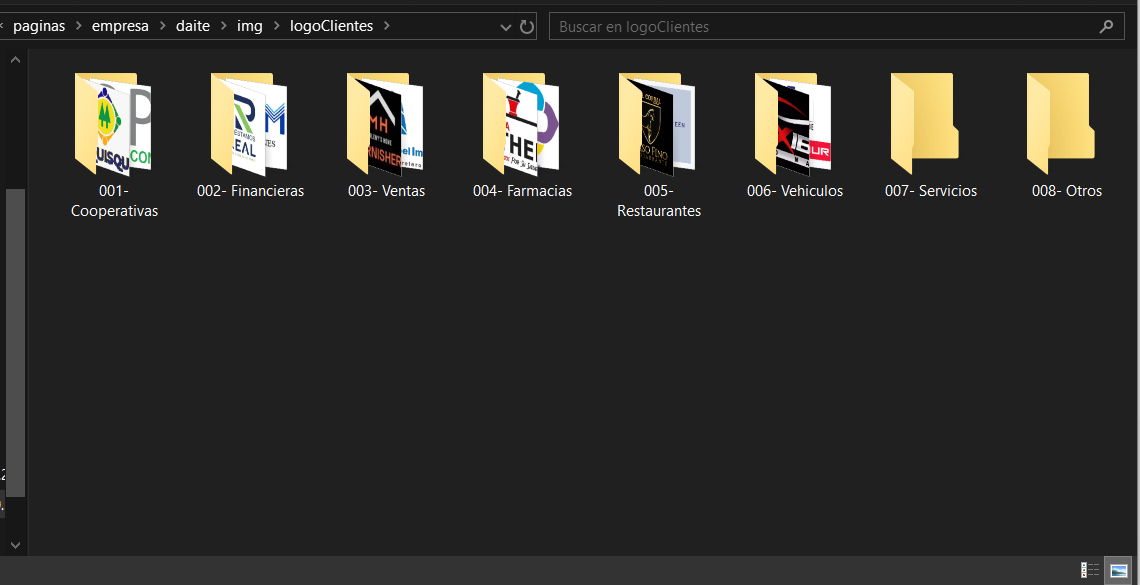Screen dimensions: 1140x585
Task: Select the 004- Farmacias folder
Action: [x=522, y=134]
